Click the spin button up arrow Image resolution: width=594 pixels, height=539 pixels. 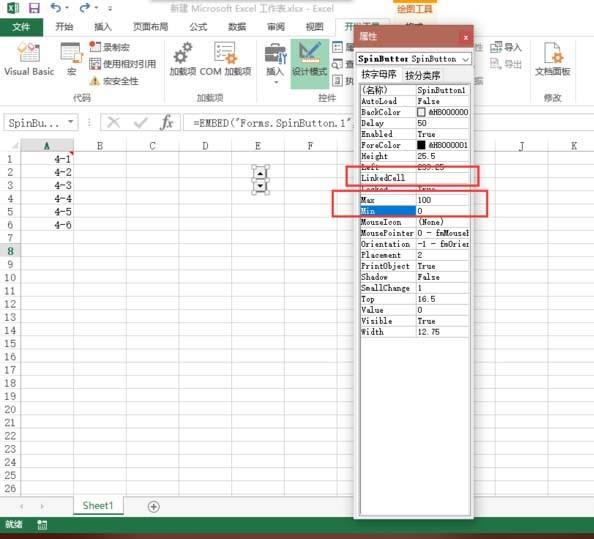[260, 173]
